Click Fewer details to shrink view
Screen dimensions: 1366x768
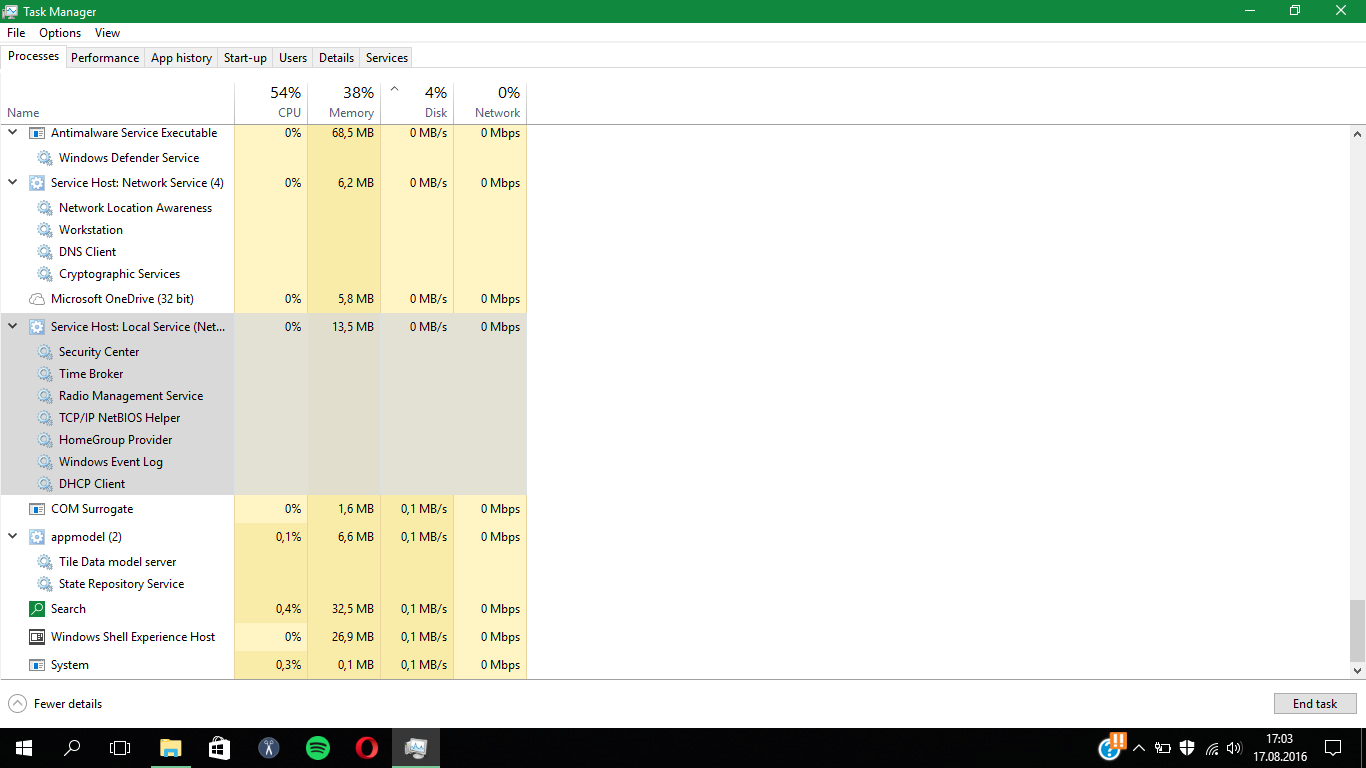point(56,704)
